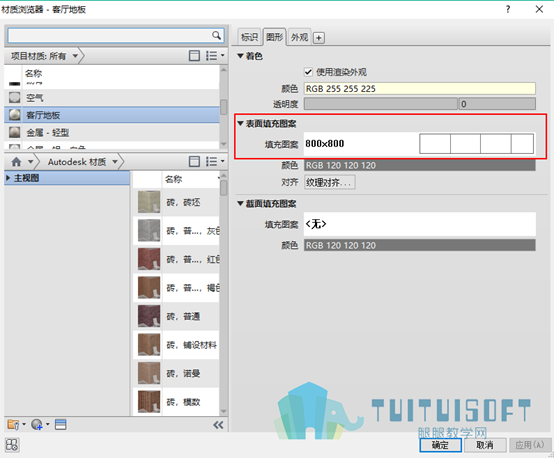554x458 pixels.
Task: Click the 应用(A) button
Action: [x=529, y=445]
